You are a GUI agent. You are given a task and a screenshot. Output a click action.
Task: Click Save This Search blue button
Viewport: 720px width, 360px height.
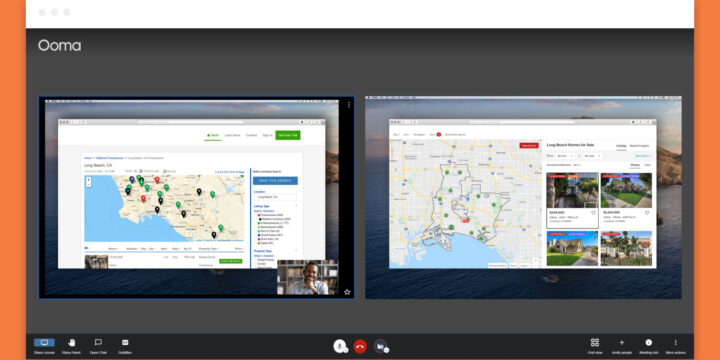point(275,180)
